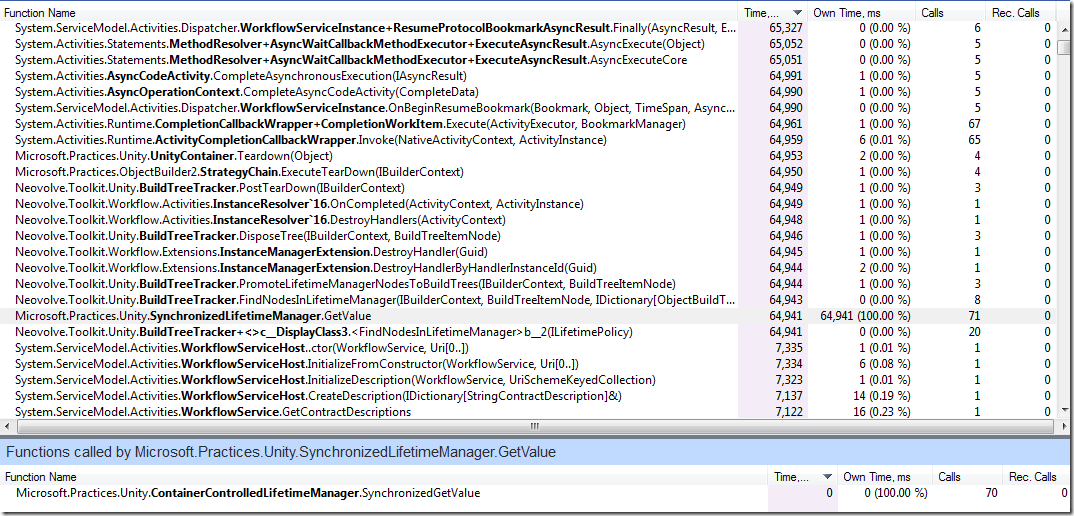The image size is (1074, 516).
Task: Click the calls value 67
Action: [x=974, y=124]
